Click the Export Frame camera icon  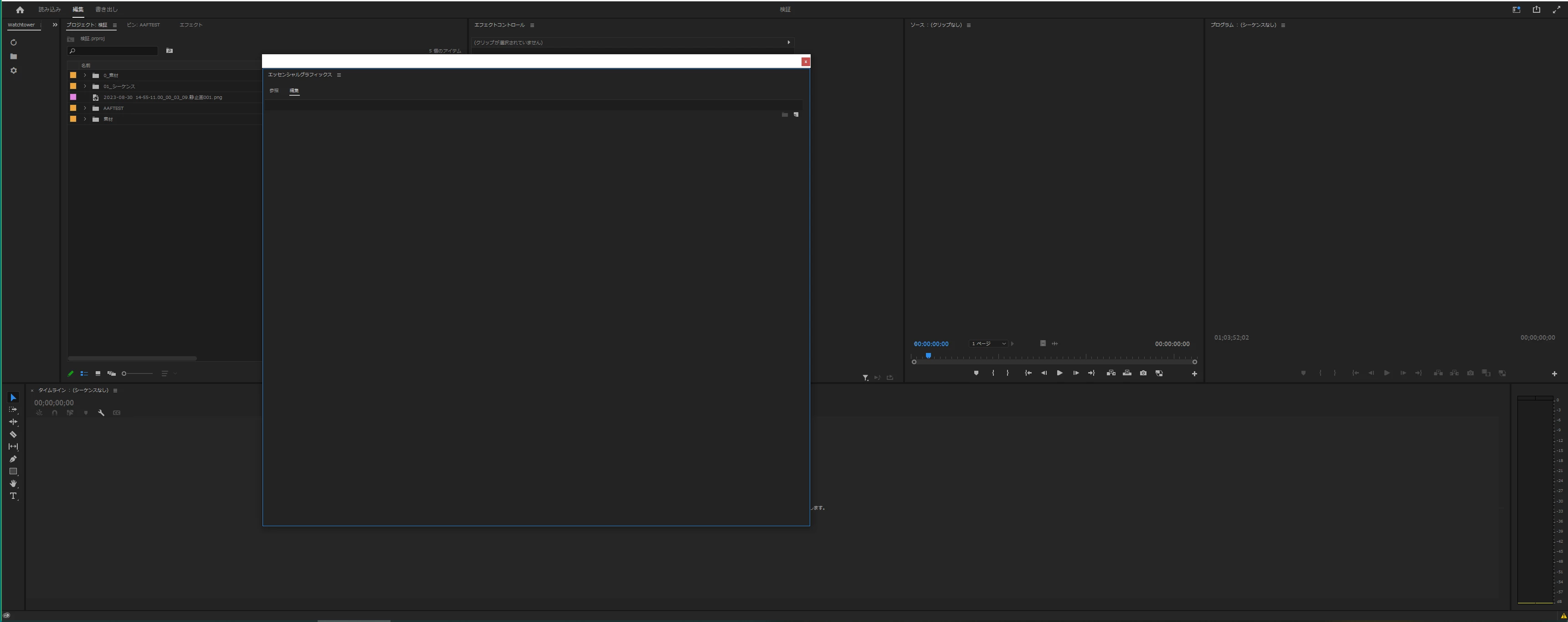click(x=1143, y=373)
